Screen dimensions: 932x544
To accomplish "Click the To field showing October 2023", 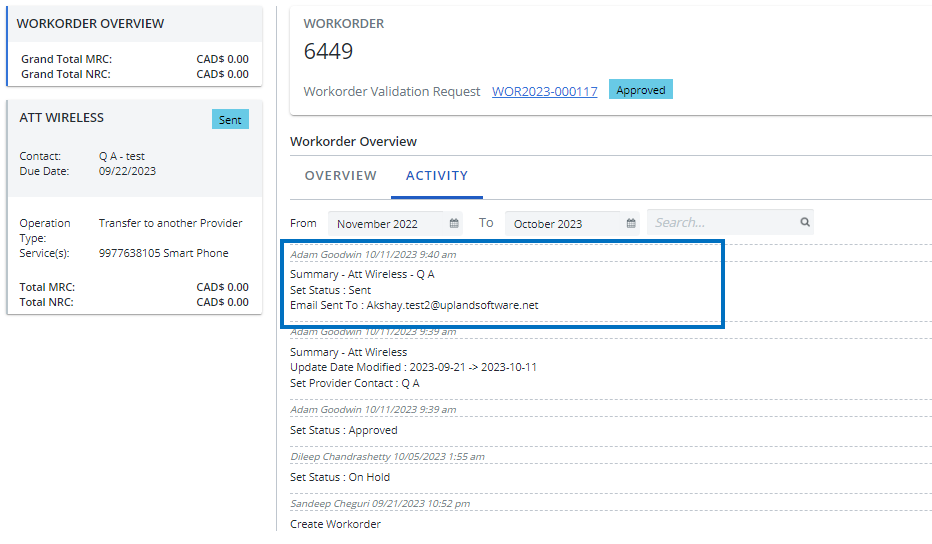I will point(564,224).
